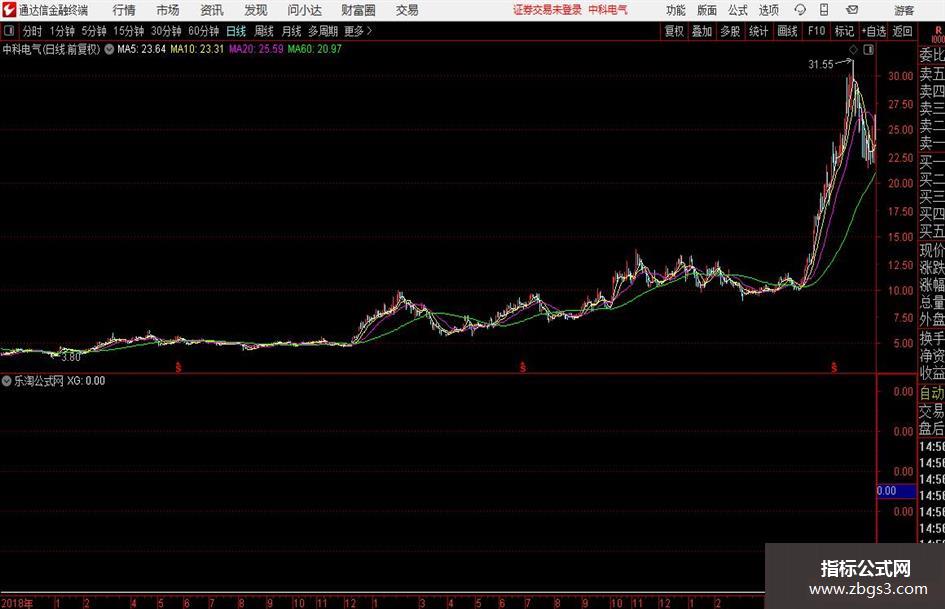The image size is (945, 609).
Task: Open the 资讯 menu
Action: (212, 10)
